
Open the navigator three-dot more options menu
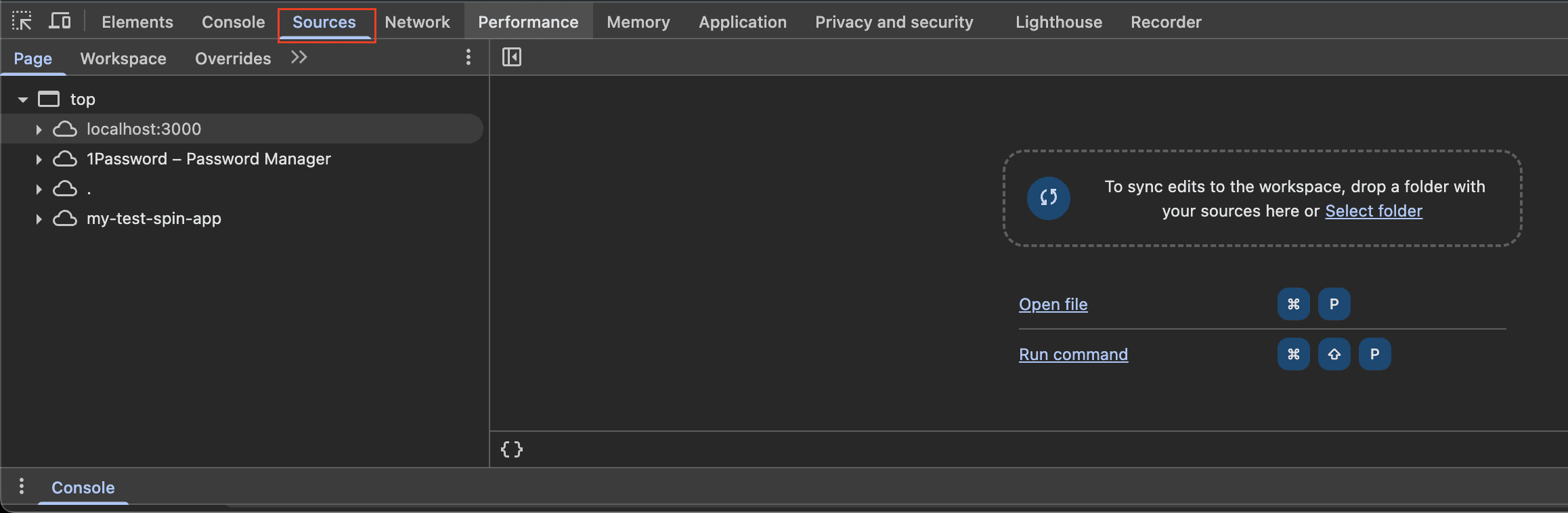[x=468, y=58]
